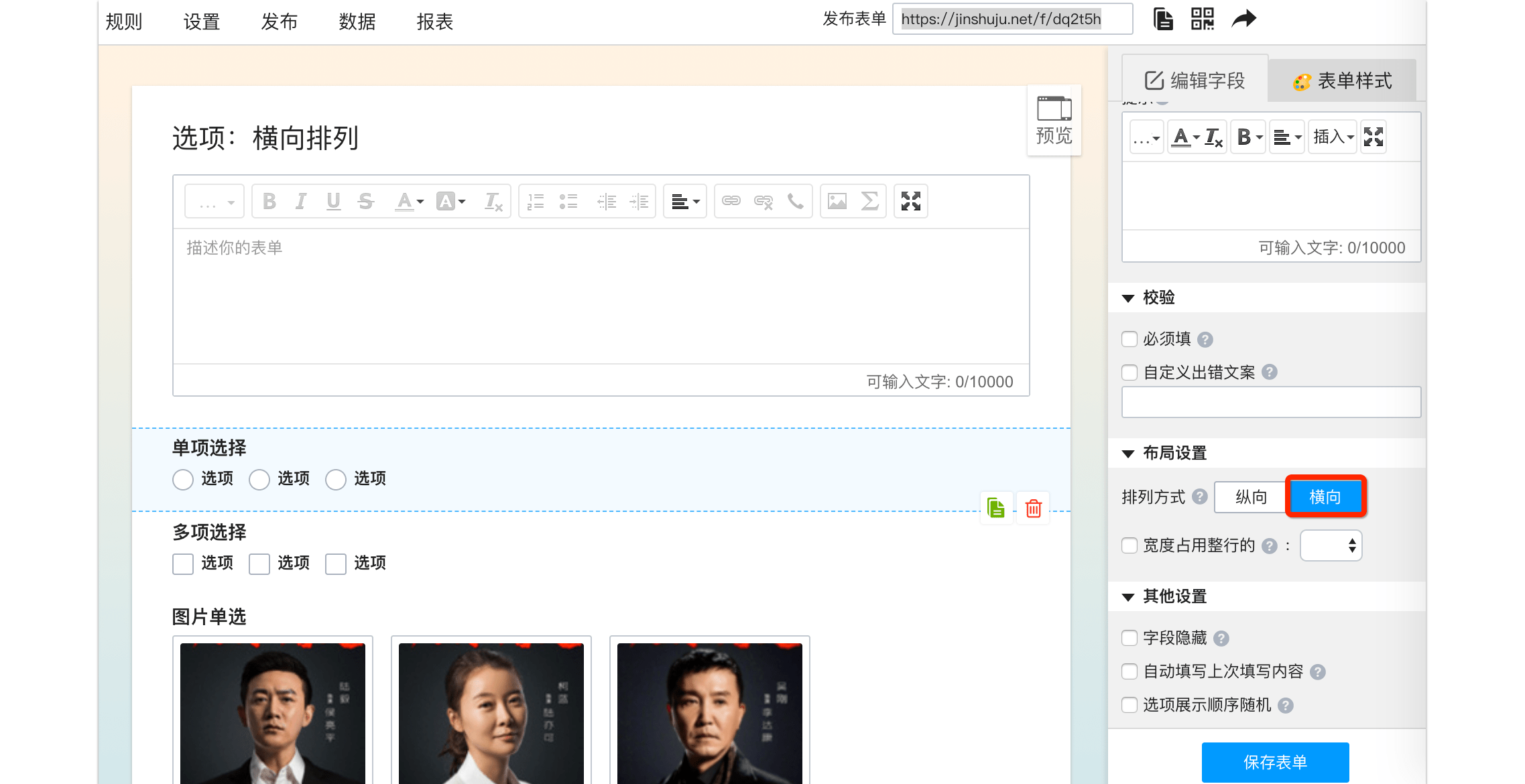Toggle fullscreen in description editor toolbar
The width and height of the screenshot is (1525, 784).
point(910,201)
